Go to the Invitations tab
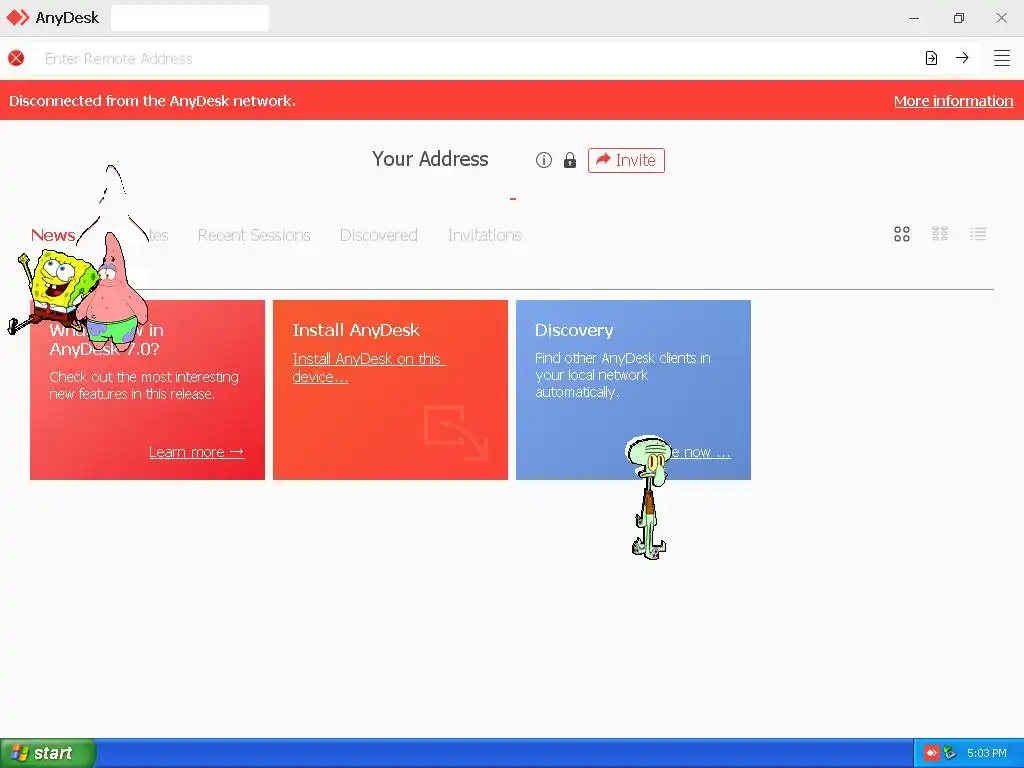This screenshot has width=1024, height=768. pos(485,235)
